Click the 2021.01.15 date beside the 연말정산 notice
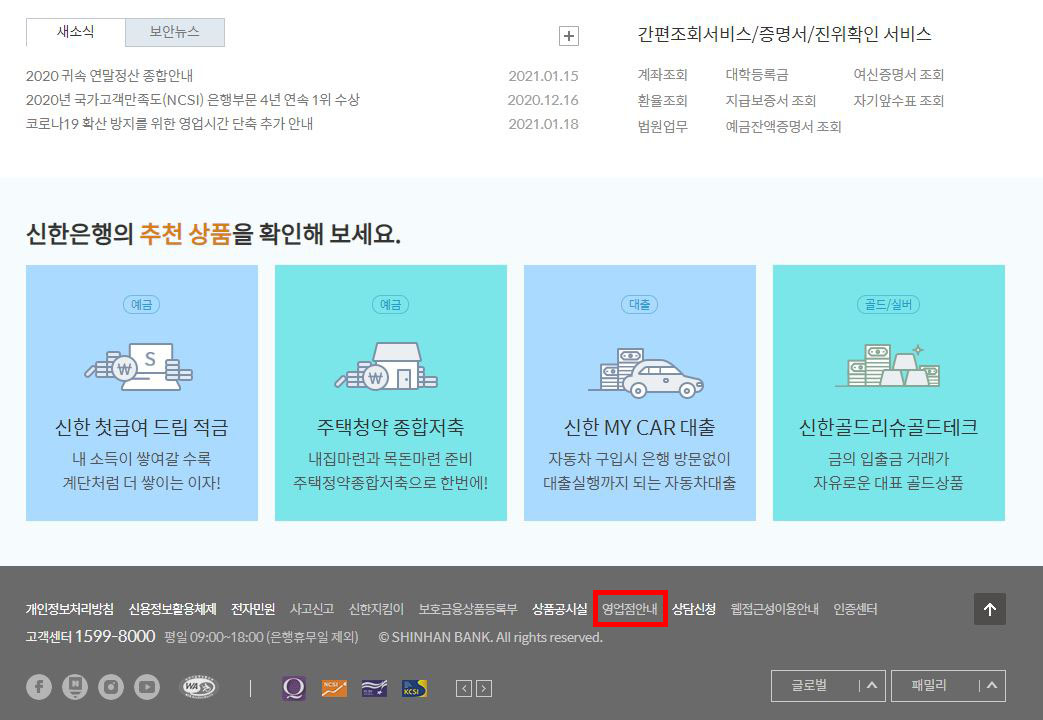This screenshot has width=1043, height=720. pyautogui.click(x=543, y=76)
